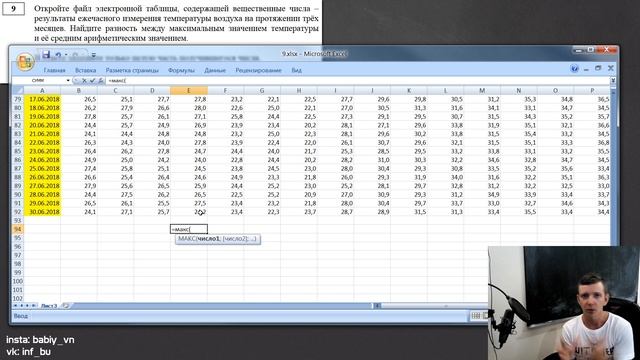
Task: Select highlighted column E header
Action: click(189, 91)
